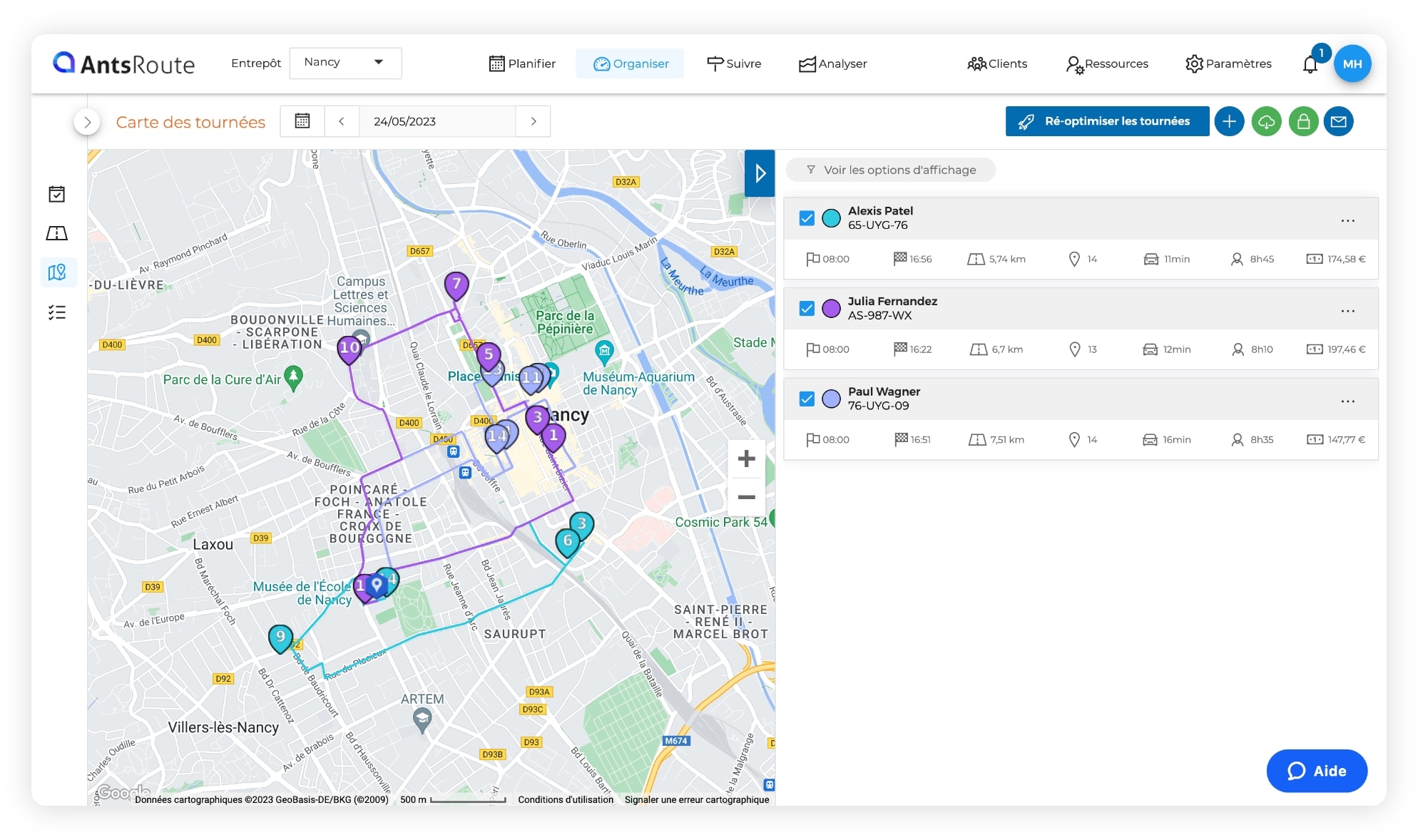
Task: Add a new item with the plus icon
Action: click(x=1230, y=121)
